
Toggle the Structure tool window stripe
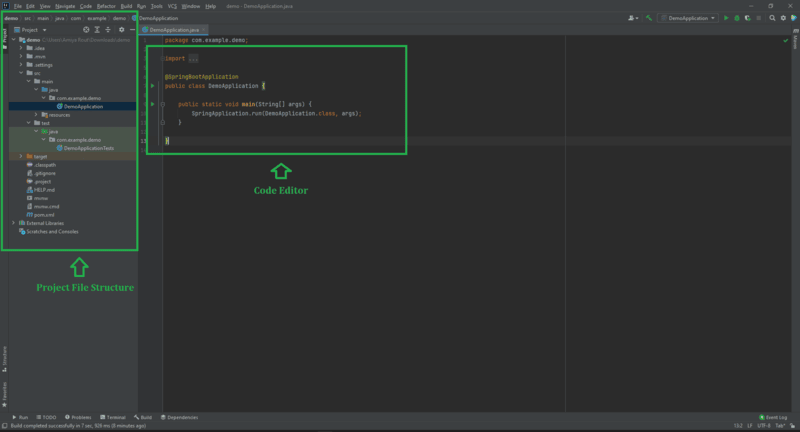pos(5,359)
